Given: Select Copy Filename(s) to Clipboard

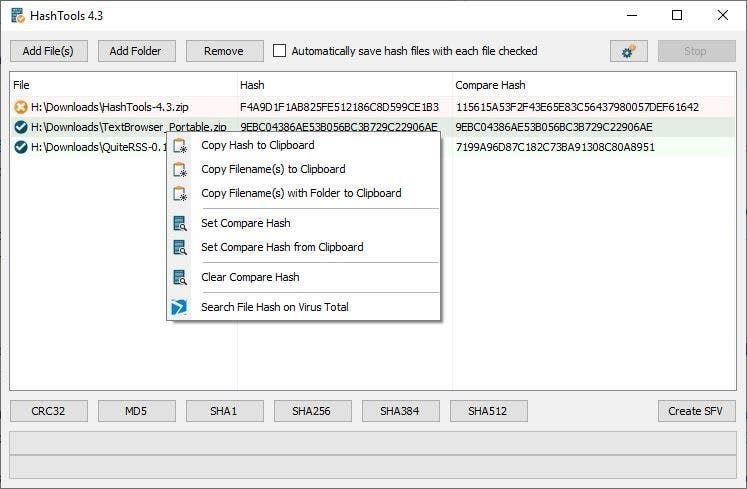Looking at the screenshot, I should 303,169.
